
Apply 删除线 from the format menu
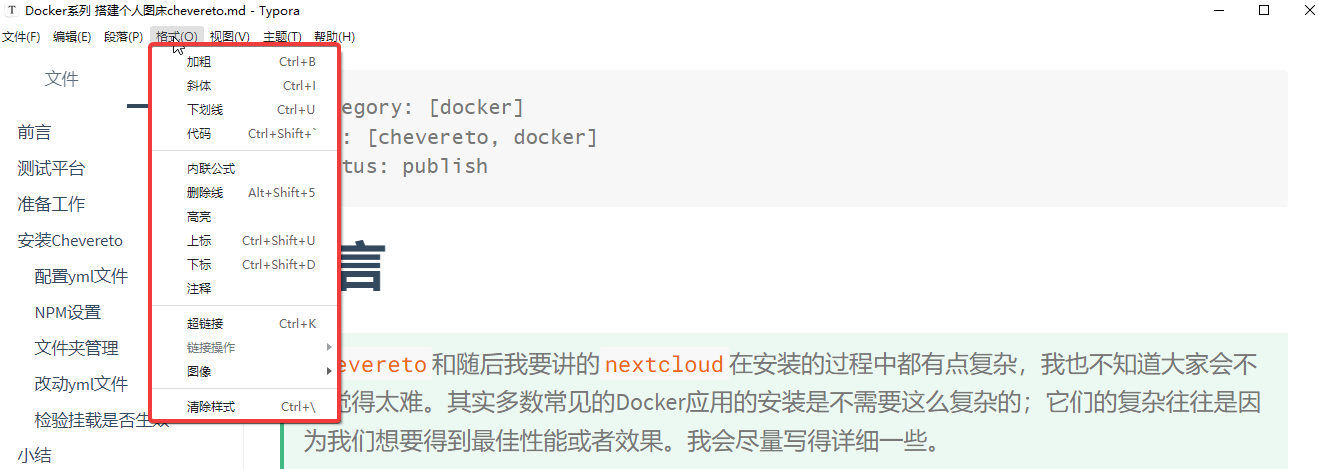(x=205, y=193)
